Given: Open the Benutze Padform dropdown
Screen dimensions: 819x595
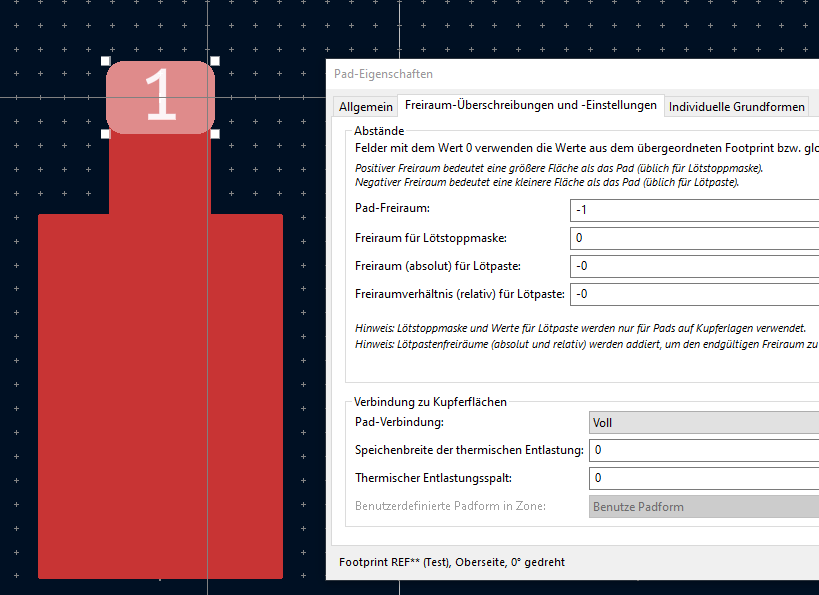Looking at the screenshot, I should (704, 507).
